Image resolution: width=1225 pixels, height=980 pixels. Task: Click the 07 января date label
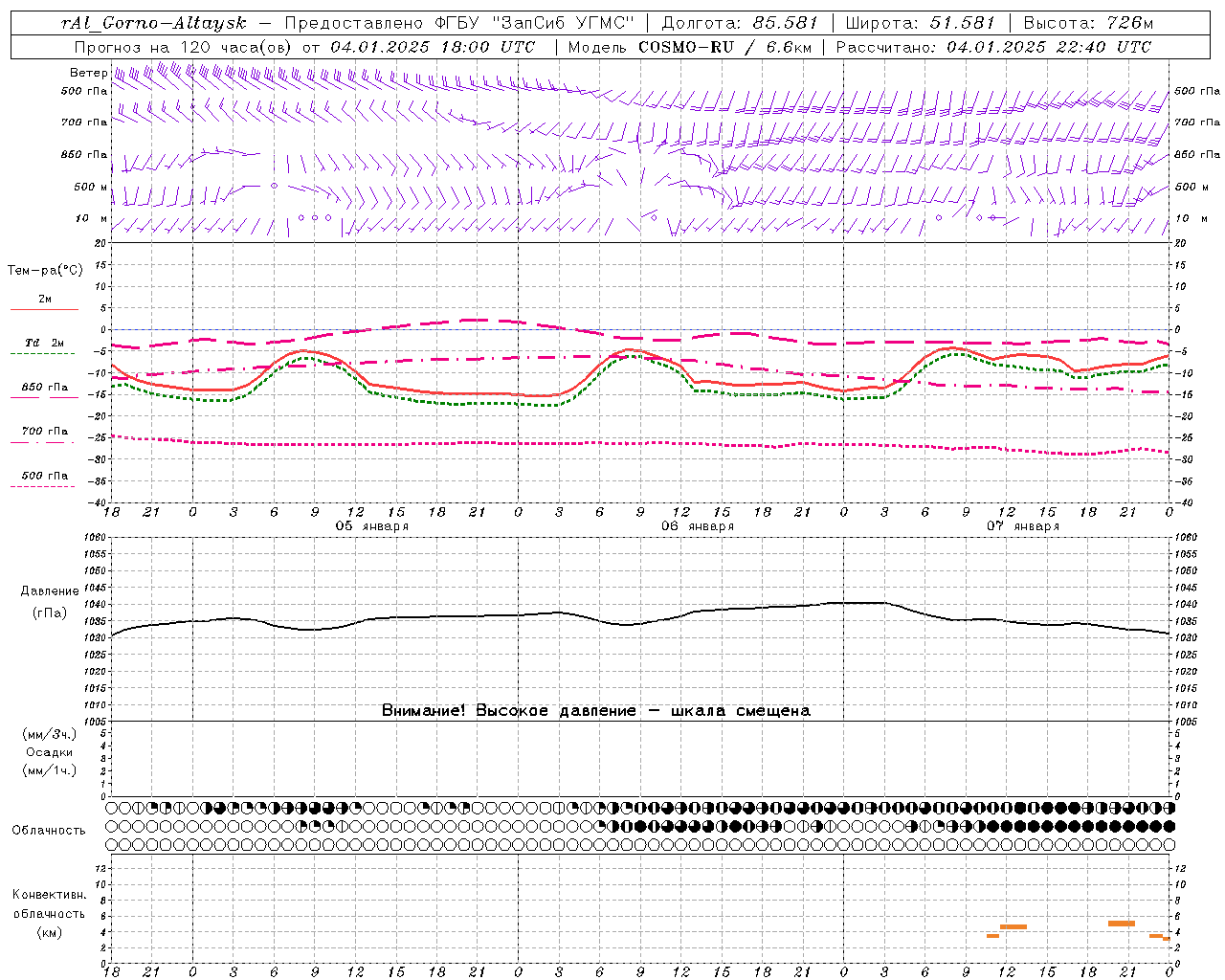click(1023, 526)
